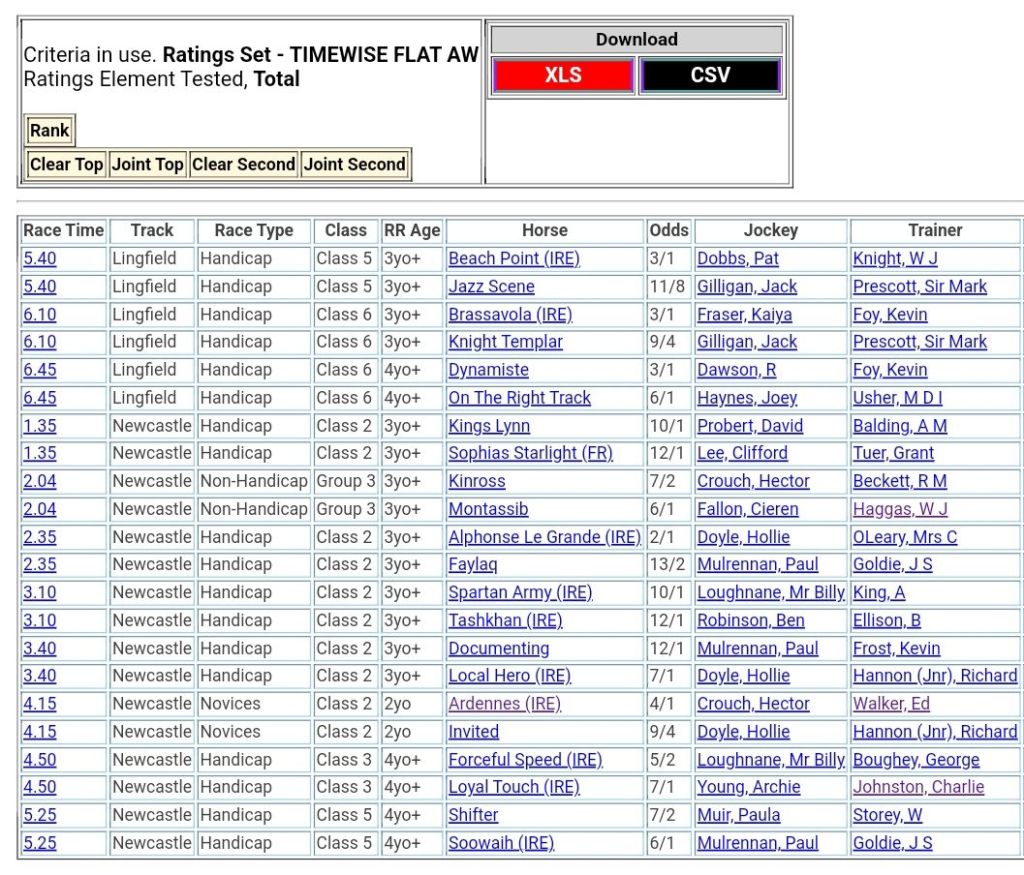Open jockey Muir, Paula link
The image size is (1024, 875).
click(738, 815)
